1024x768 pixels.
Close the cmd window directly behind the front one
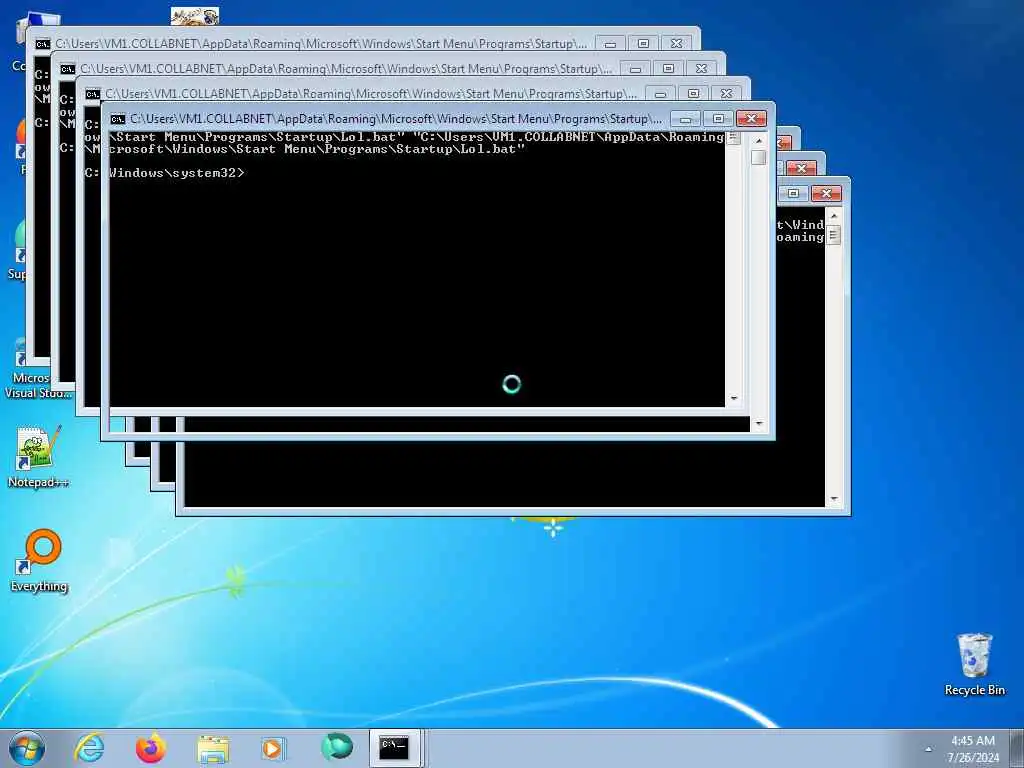tap(726, 94)
